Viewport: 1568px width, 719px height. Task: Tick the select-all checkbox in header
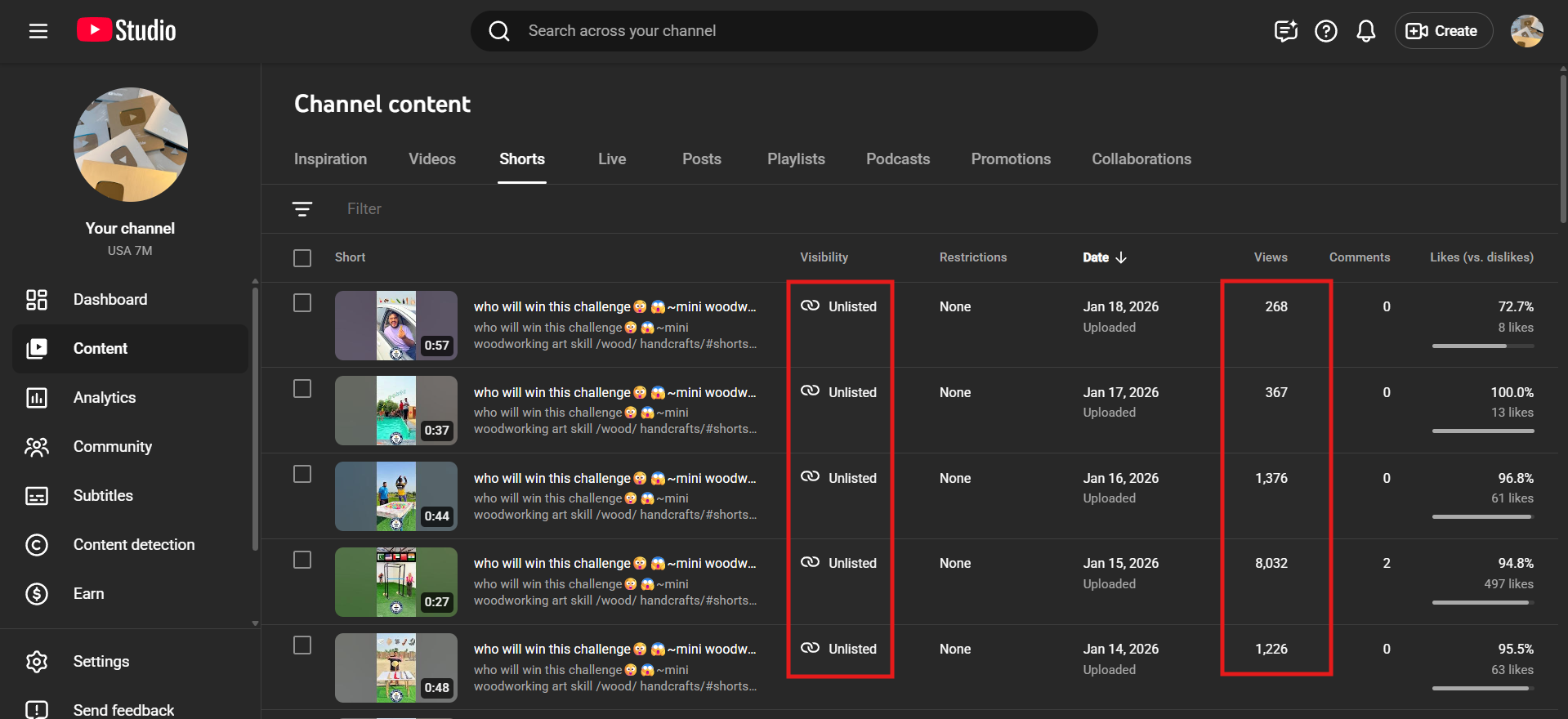pos(302,258)
